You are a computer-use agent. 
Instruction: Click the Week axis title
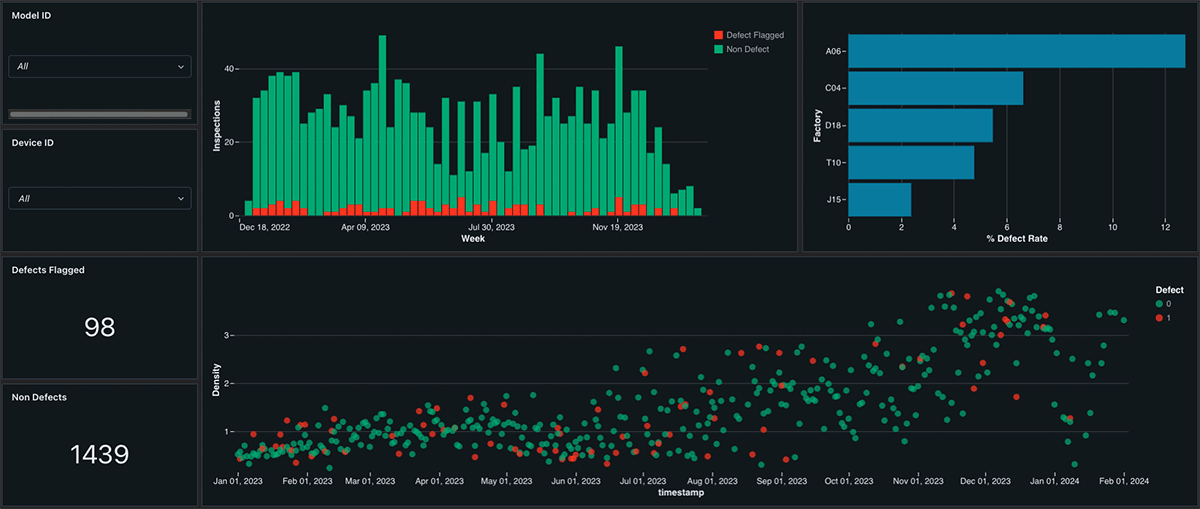[x=474, y=239]
